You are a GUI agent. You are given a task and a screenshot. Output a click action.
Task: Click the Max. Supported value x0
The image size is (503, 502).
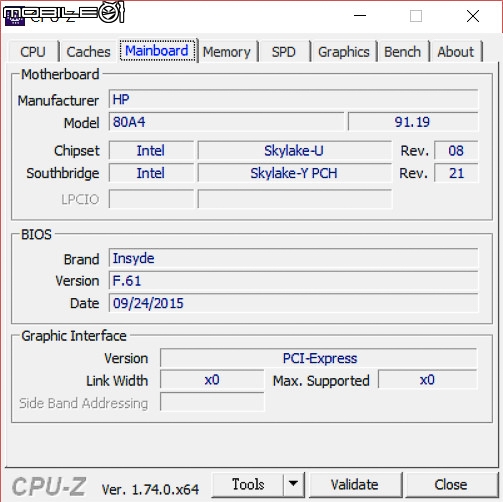(x=428, y=380)
